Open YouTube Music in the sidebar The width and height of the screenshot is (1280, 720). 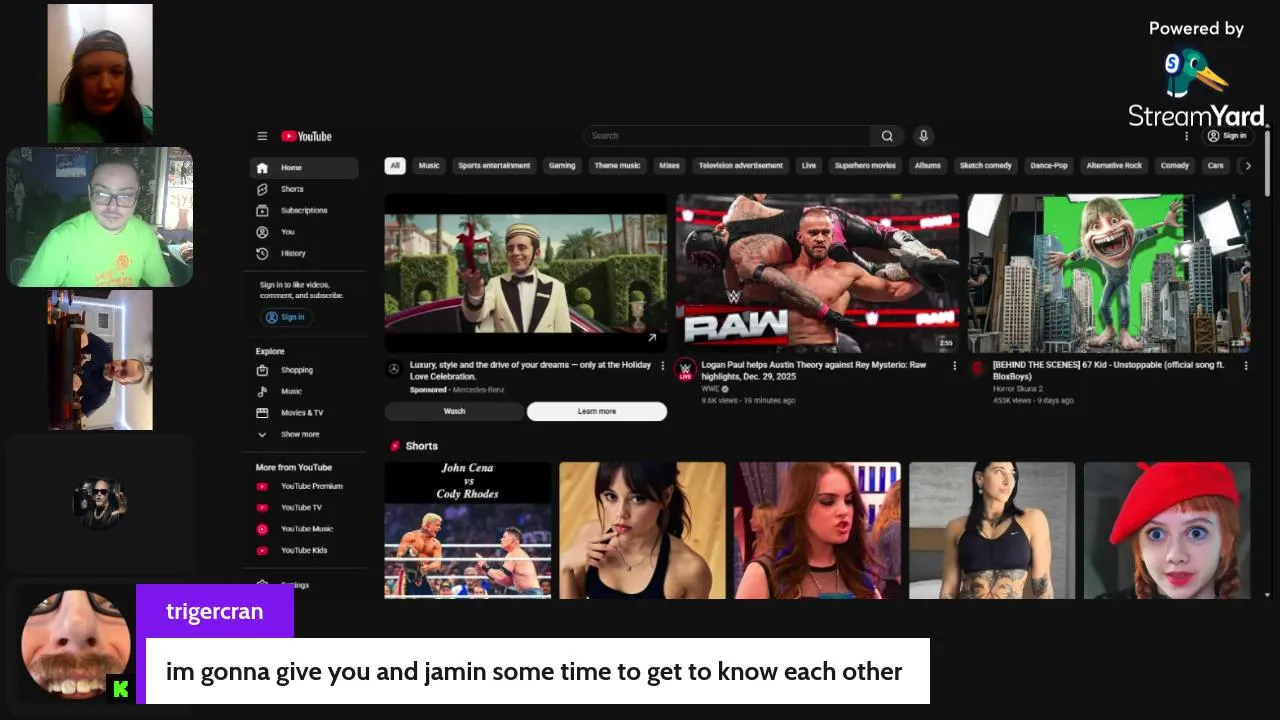click(304, 529)
